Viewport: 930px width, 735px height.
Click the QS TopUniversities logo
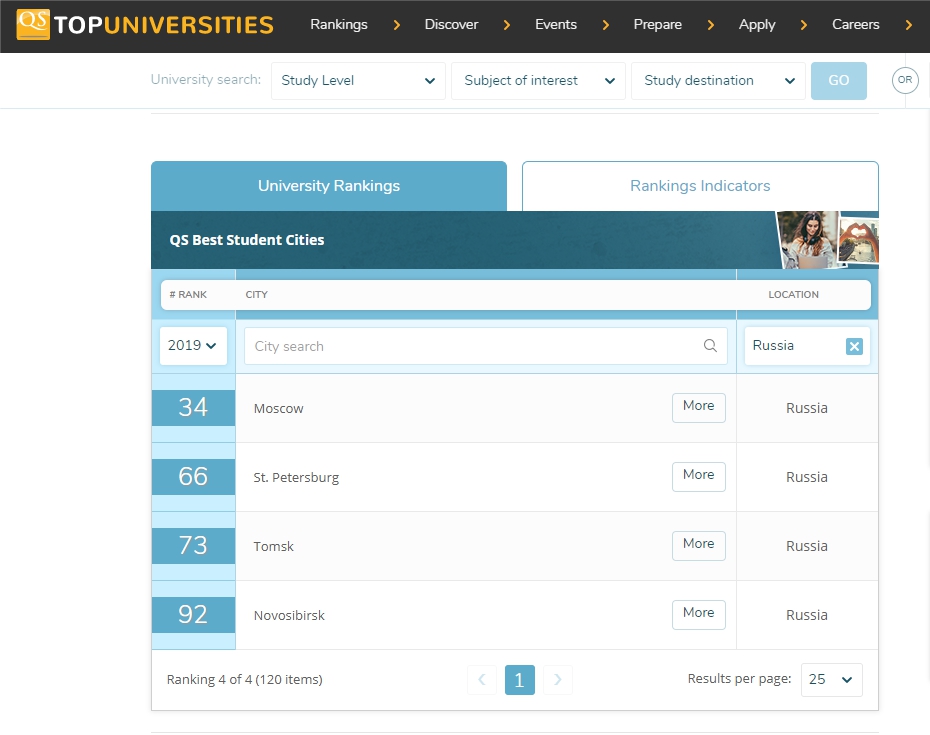coord(145,24)
